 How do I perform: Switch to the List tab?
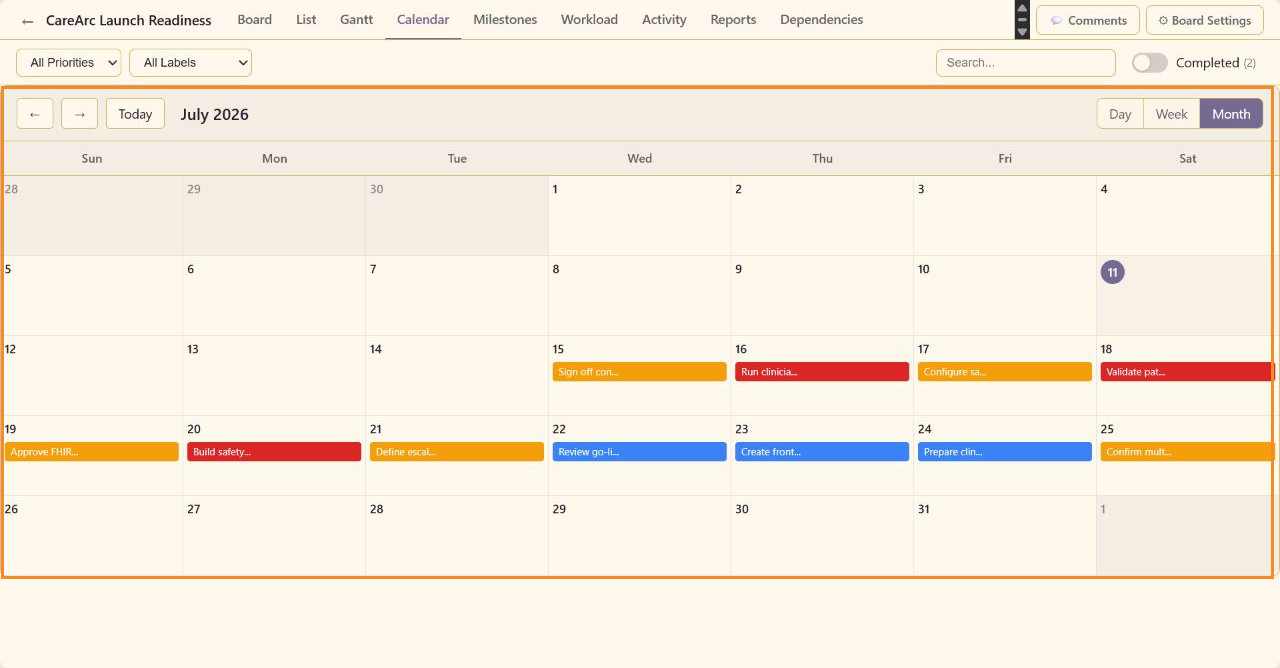click(x=306, y=19)
